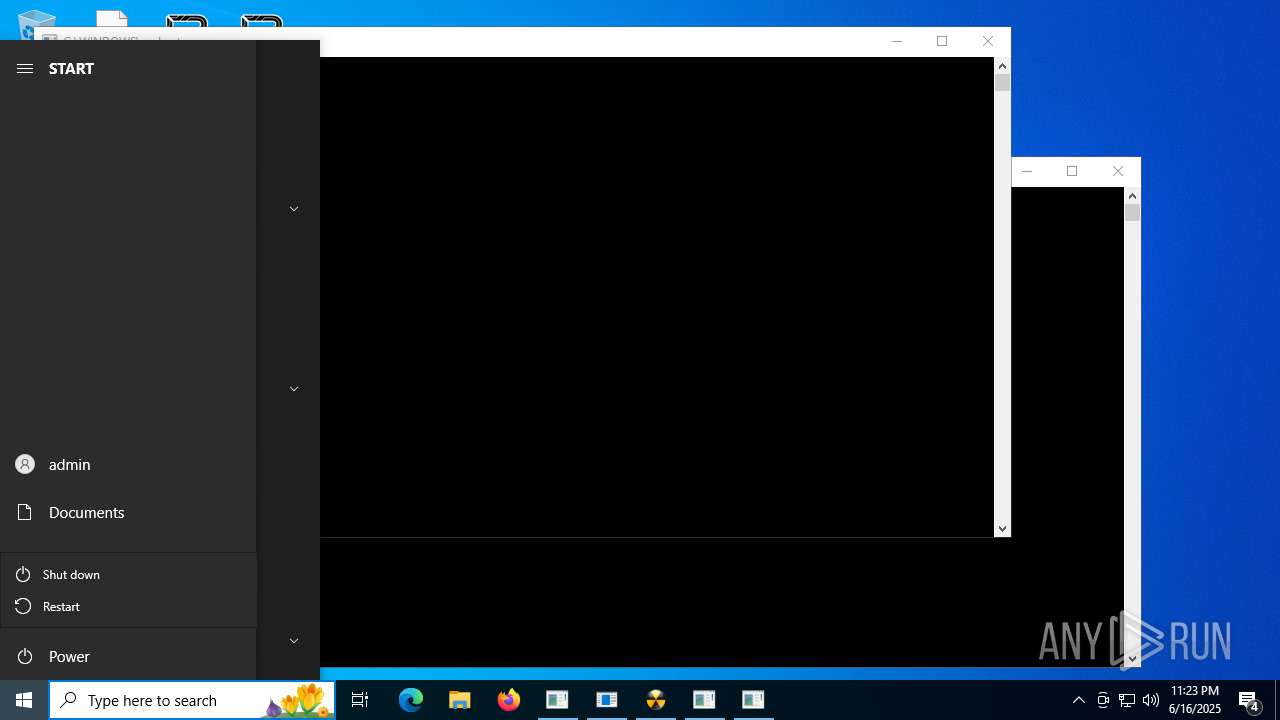Minimize the front console window
This screenshot has width=1280, height=720.
pos(896,41)
